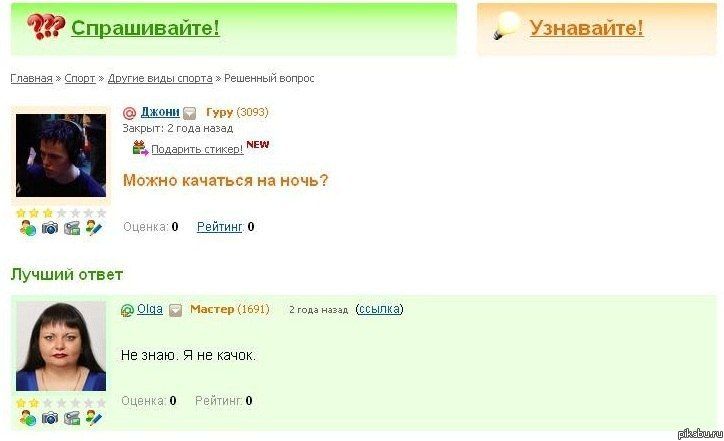Click the Подарить стикер! link
The image size is (724, 441).
point(197,149)
